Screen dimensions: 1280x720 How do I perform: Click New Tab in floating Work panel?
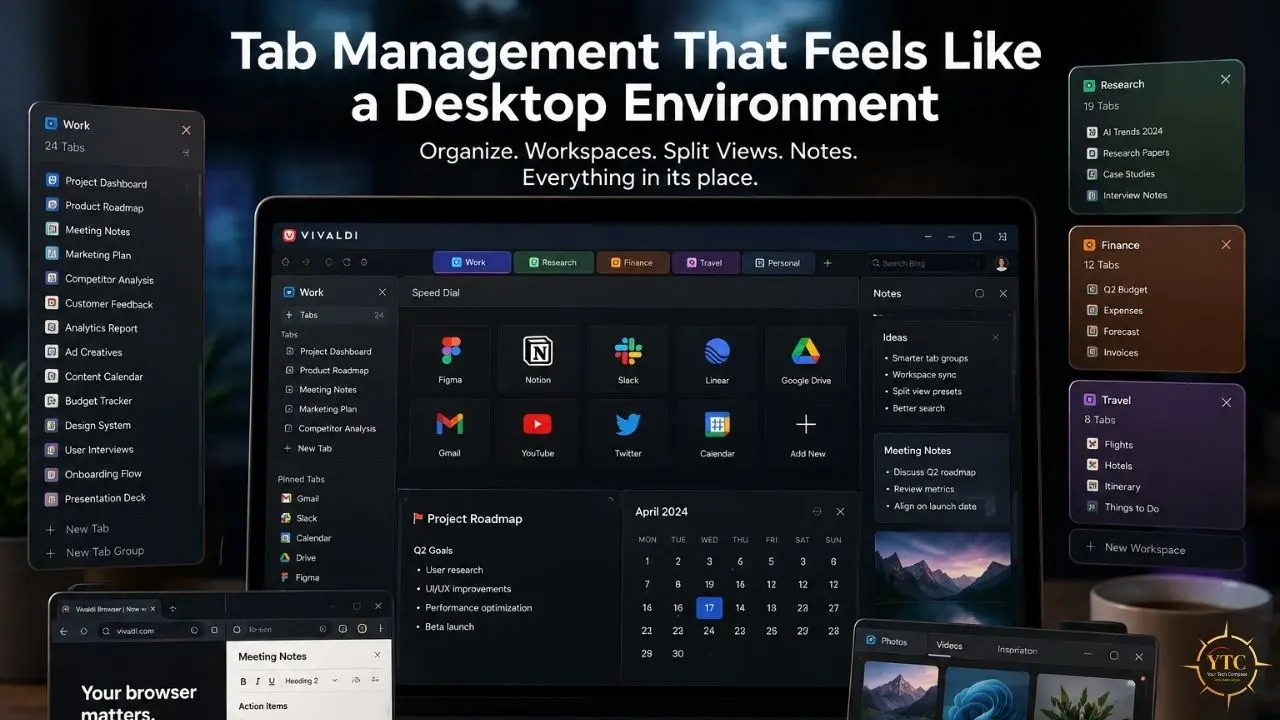(77, 528)
